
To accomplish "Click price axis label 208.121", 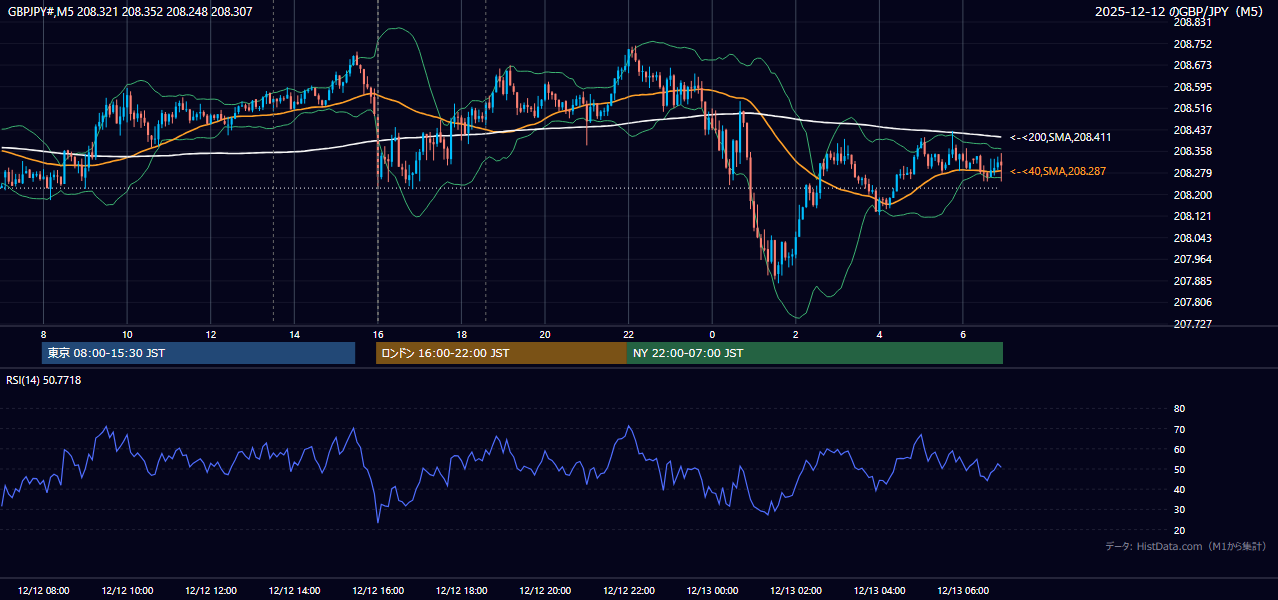I will (1192, 216).
